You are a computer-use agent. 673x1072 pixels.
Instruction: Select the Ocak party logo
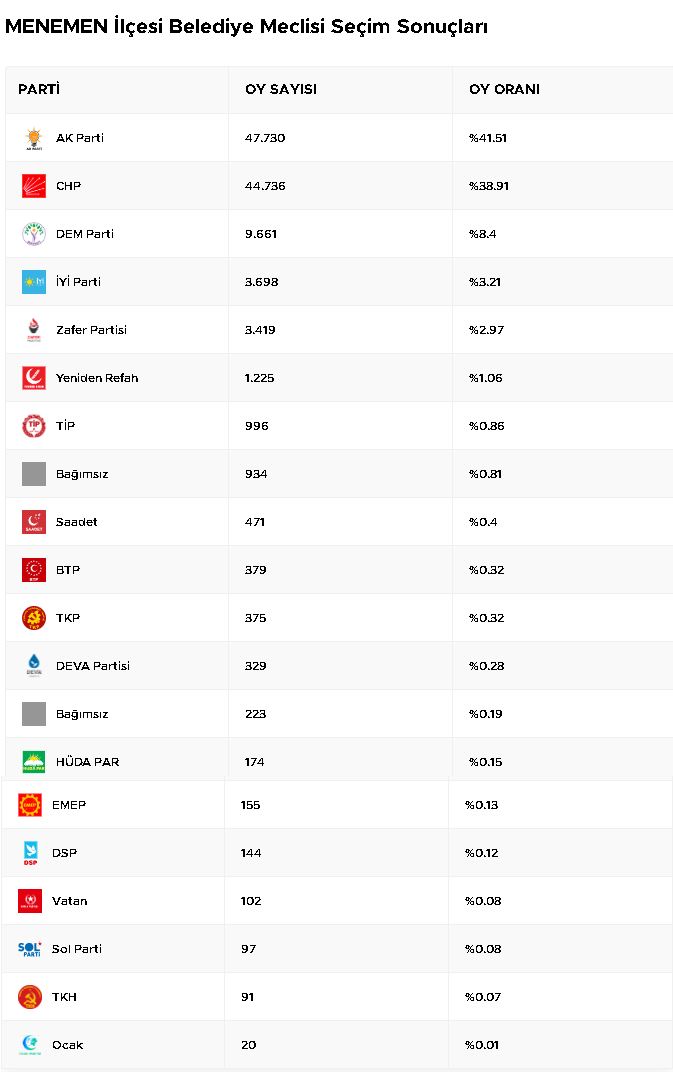click(30, 1045)
